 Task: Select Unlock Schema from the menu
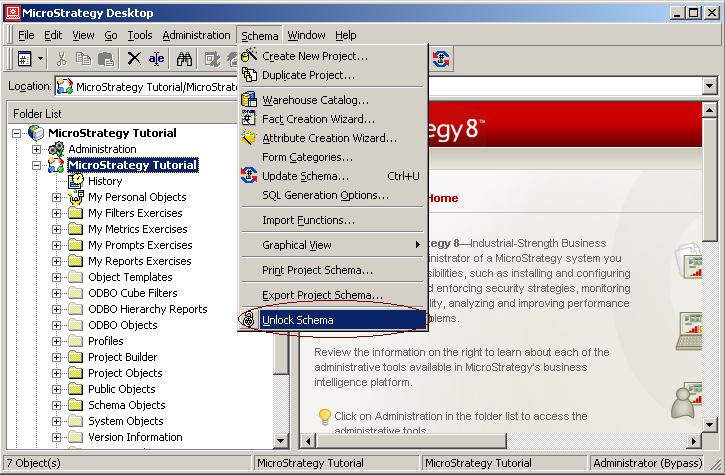(297, 320)
